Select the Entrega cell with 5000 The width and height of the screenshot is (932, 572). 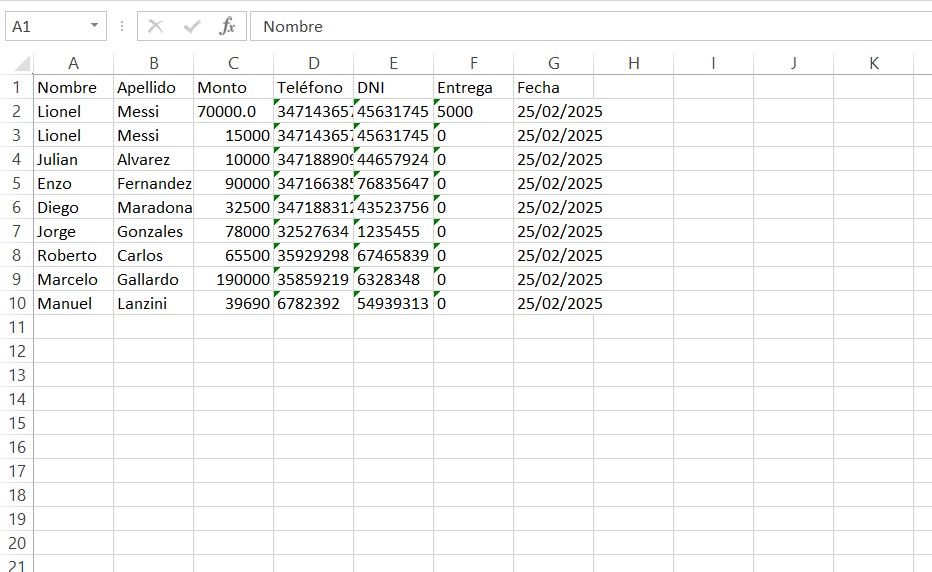(473, 111)
